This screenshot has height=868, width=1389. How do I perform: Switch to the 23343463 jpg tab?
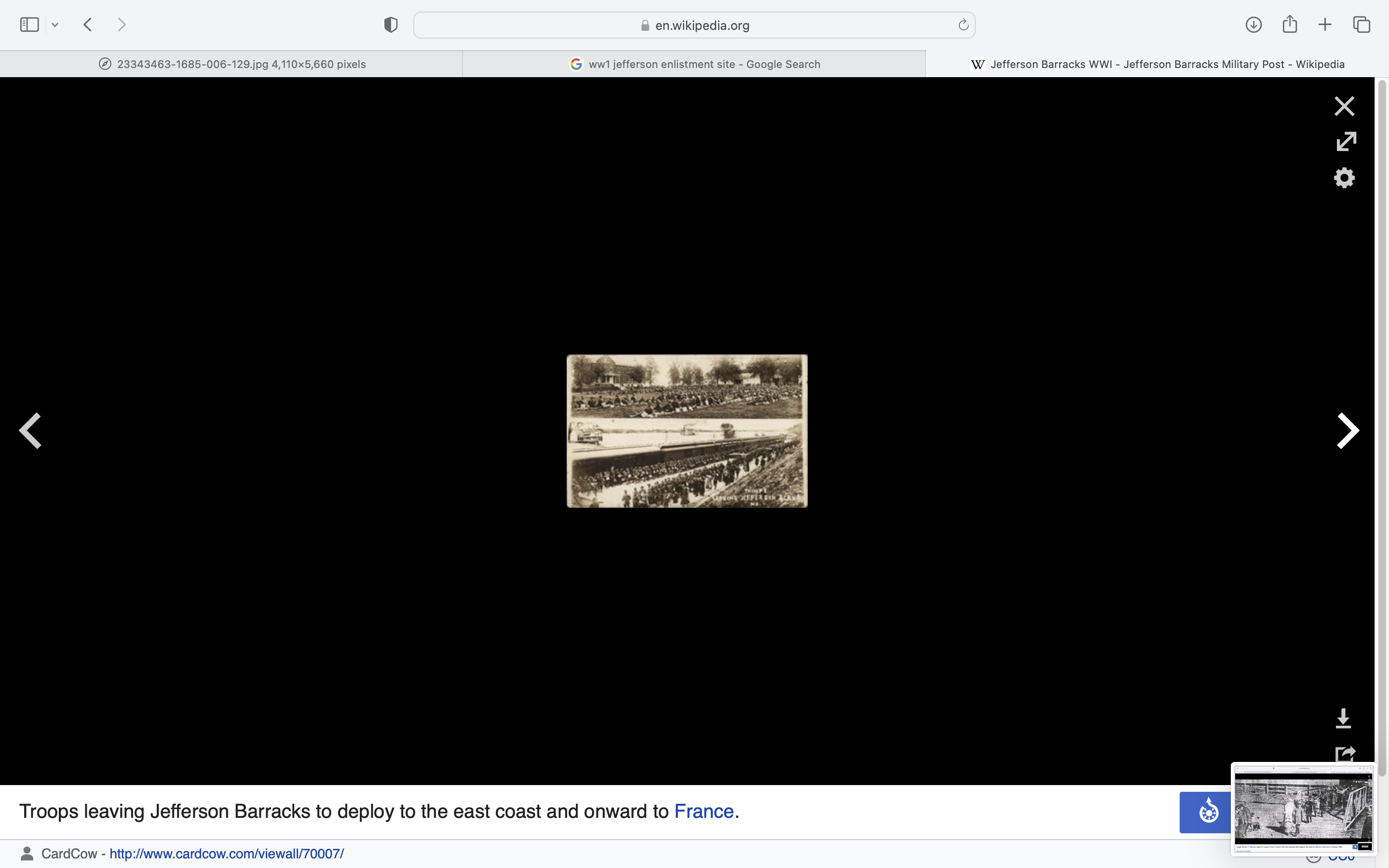pos(231,64)
